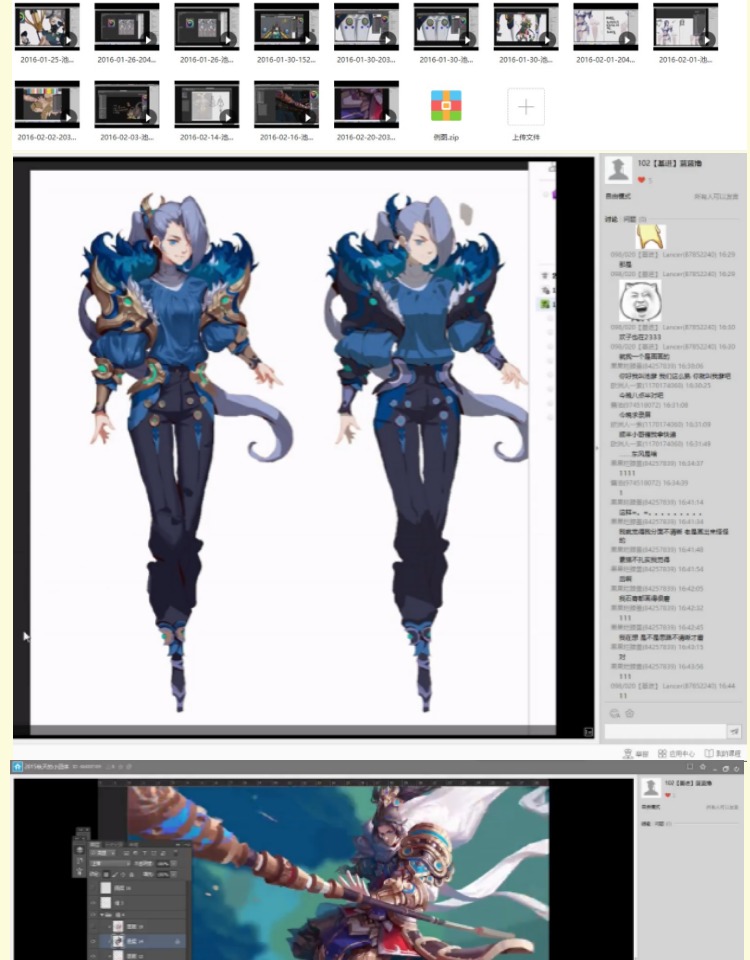Select the 自由模式 label

(618, 197)
